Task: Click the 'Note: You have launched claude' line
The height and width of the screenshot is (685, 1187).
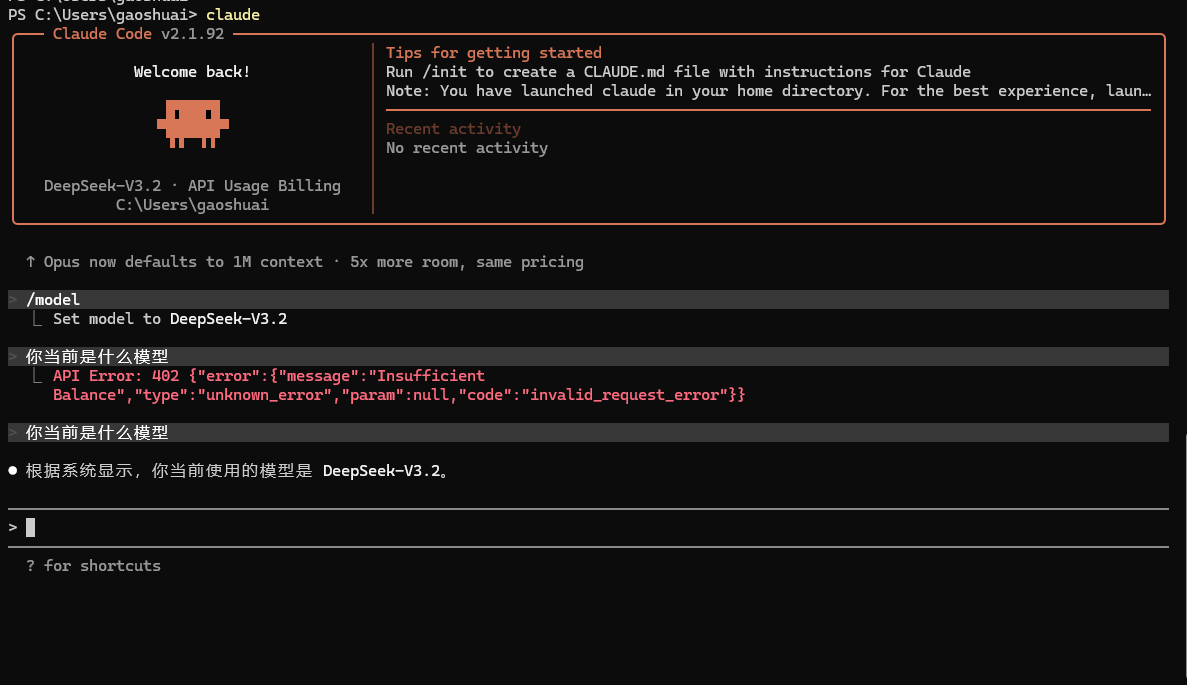Action: (768, 91)
